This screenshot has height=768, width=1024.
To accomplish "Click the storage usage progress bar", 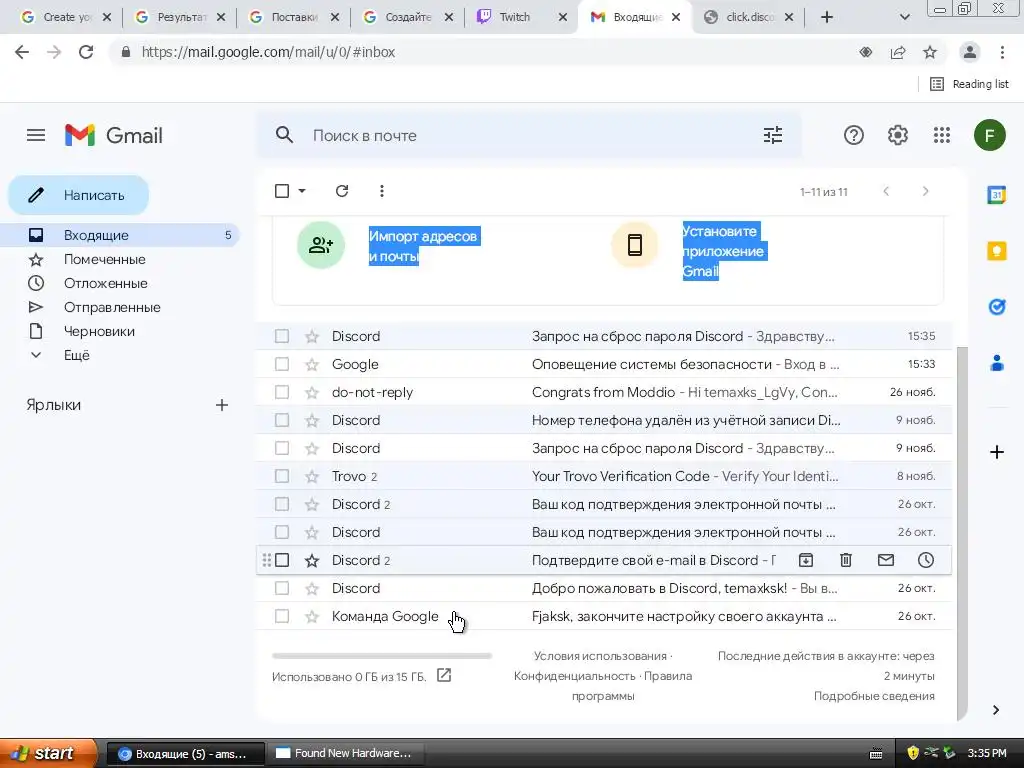I will point(382,655).
